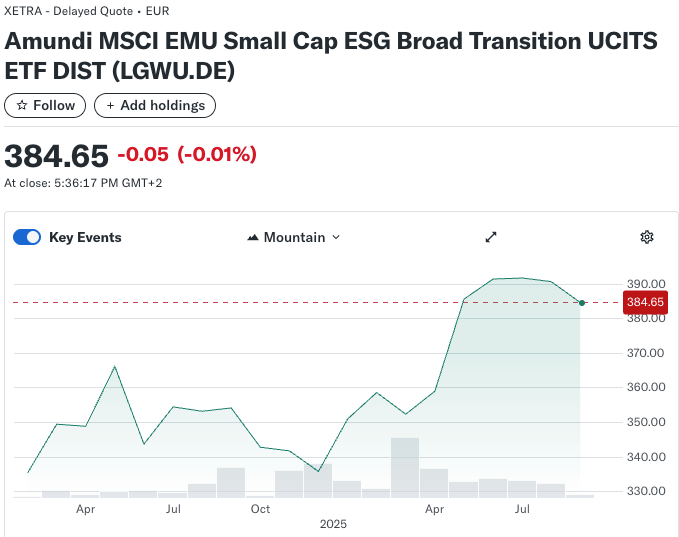Click the Add holdings button
Viewport: 679px width, 537px height.
coord(155,105)
